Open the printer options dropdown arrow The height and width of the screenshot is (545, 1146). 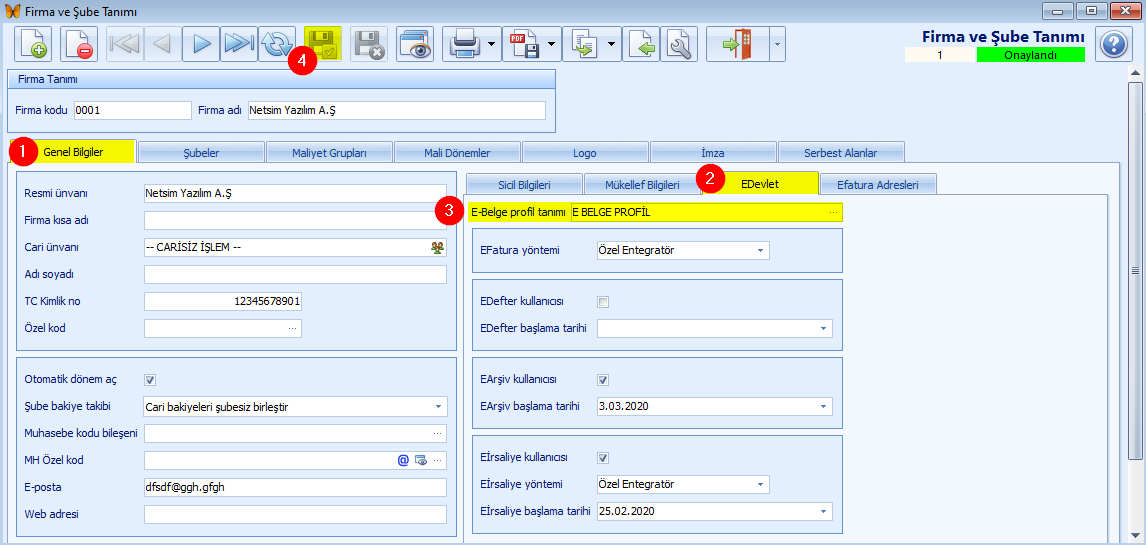click(x=491, y=43)
